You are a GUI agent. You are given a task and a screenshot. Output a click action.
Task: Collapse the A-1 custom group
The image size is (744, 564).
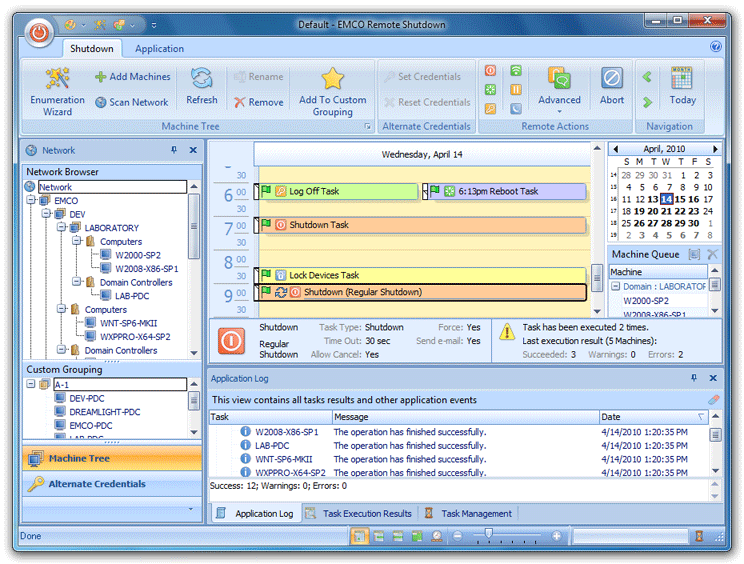[32, 385]
